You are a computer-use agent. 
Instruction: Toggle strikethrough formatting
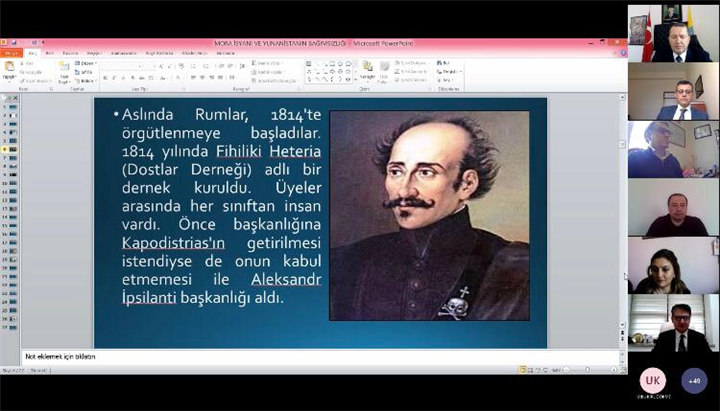tap(141, 78)
